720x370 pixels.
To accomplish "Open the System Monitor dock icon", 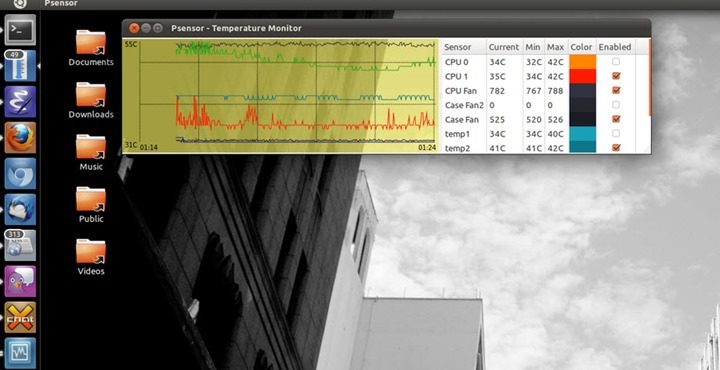I will (20, 353).
